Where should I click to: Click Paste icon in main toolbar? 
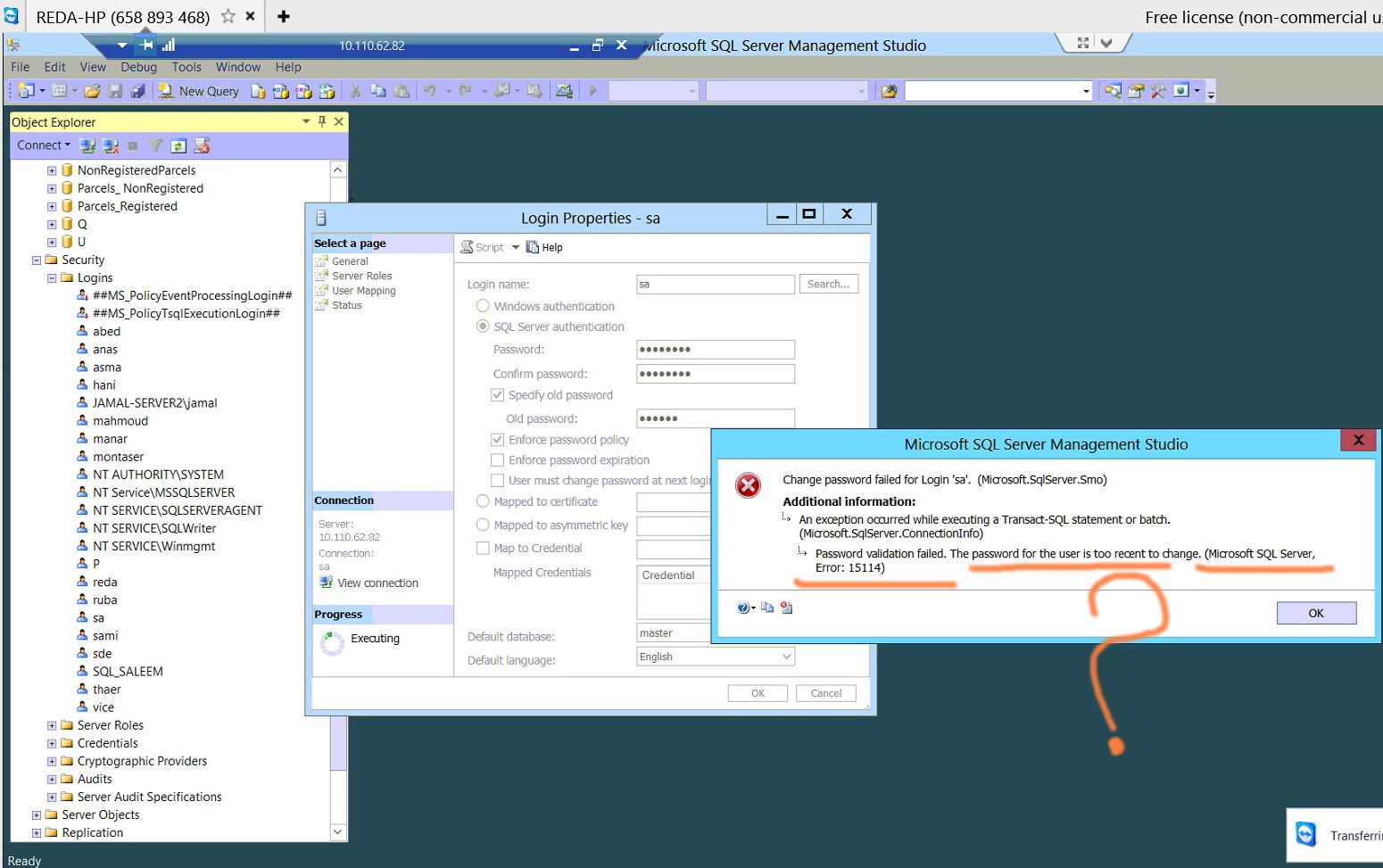402,91
